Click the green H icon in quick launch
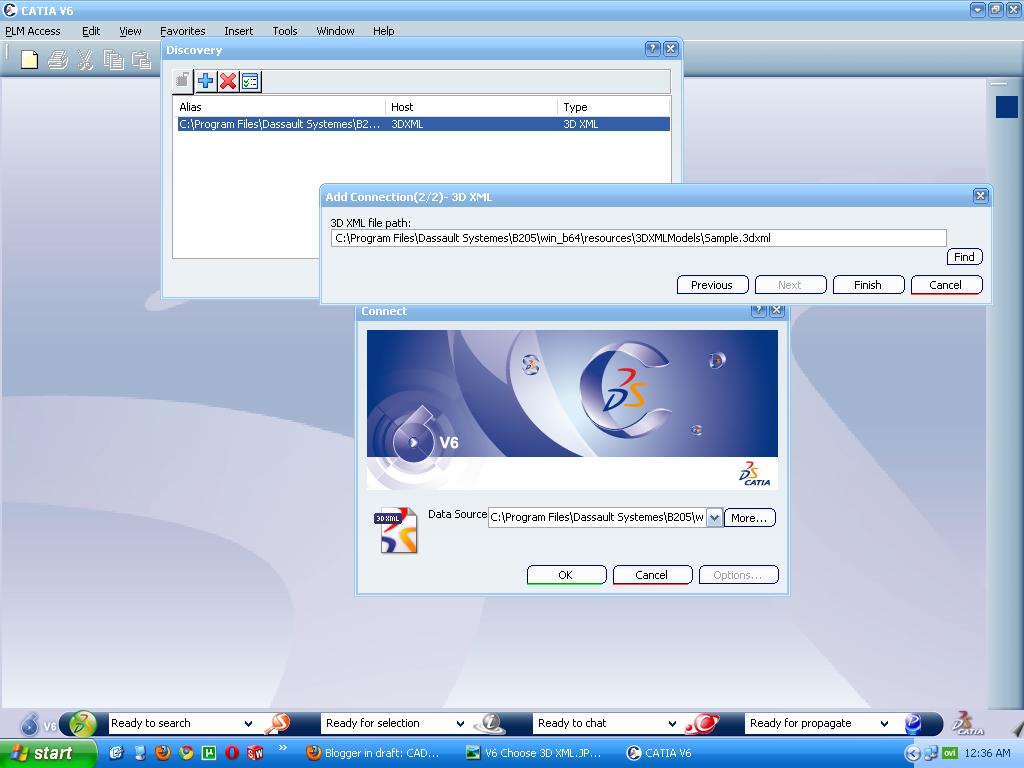 [x=209, y=753]
